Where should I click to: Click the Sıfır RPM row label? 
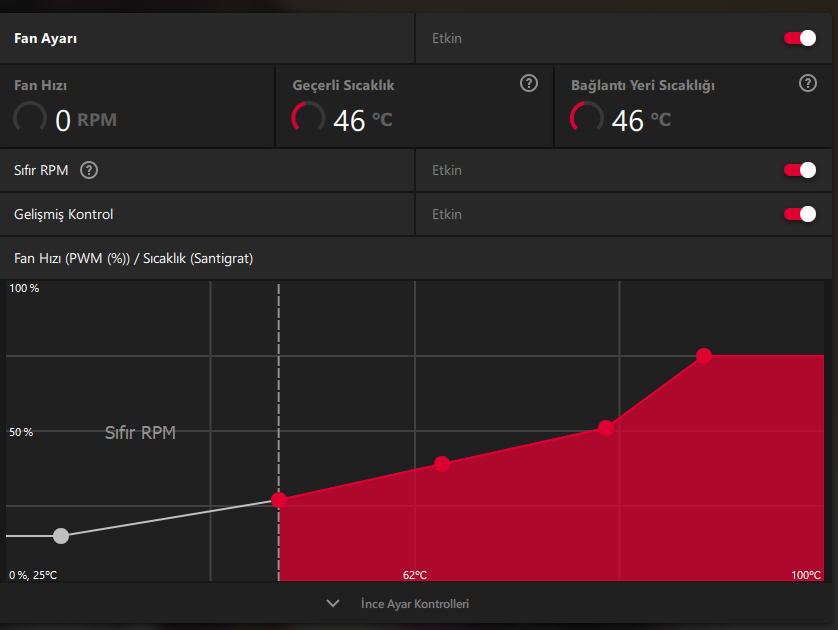pyautogui.click(x=41, y=170)
